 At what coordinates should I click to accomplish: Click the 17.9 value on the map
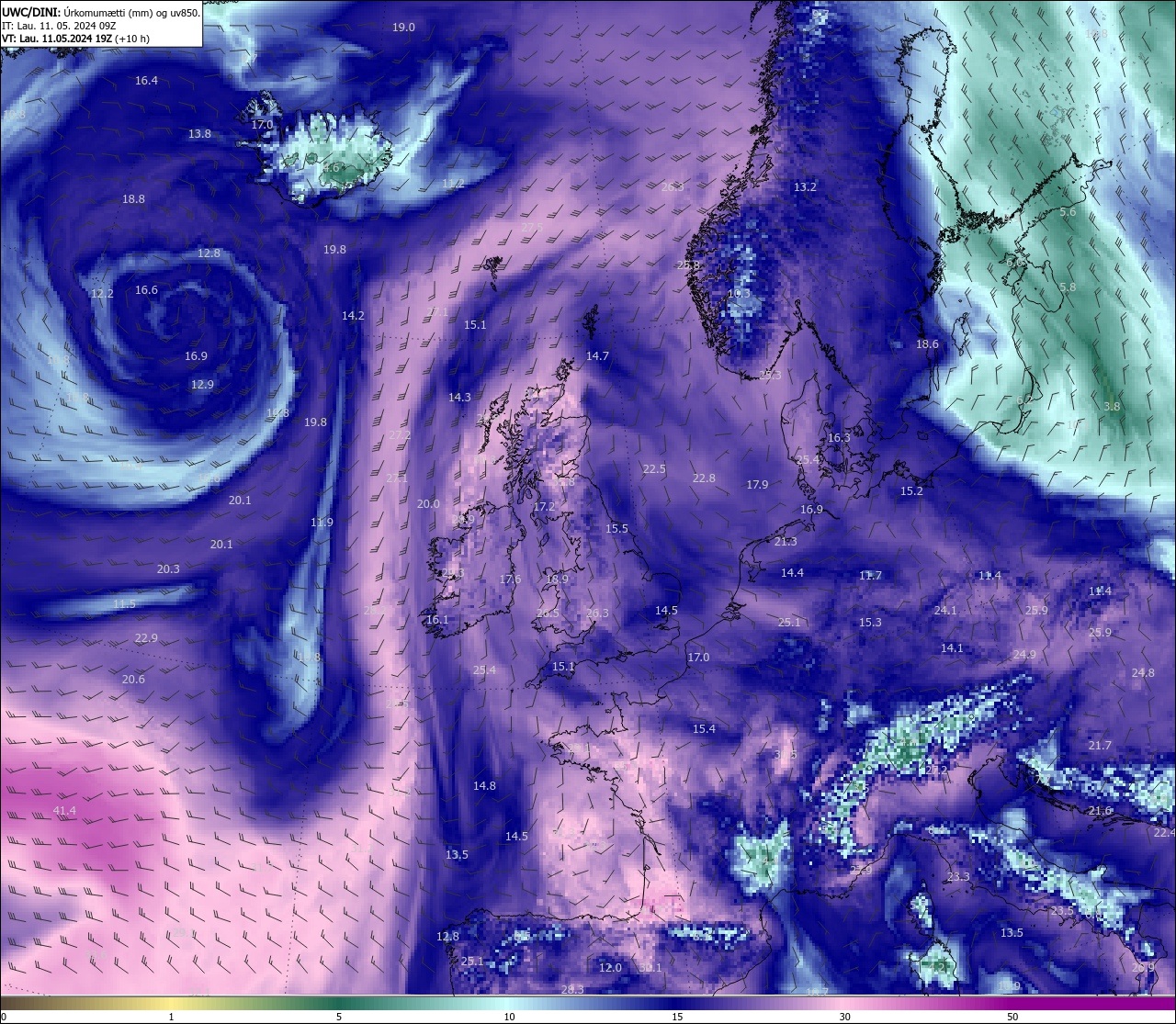coord(757,485)
